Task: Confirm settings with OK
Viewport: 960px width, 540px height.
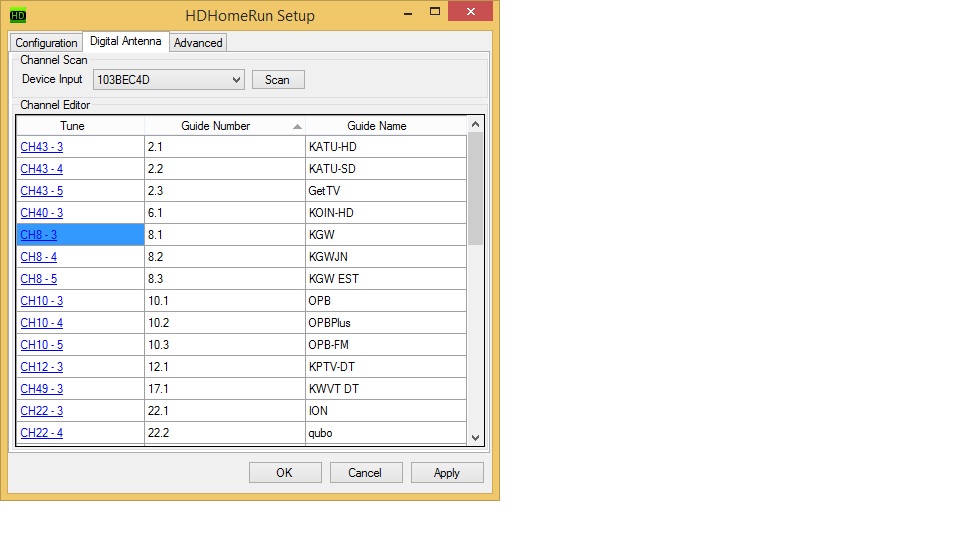Action: point(285,473)
